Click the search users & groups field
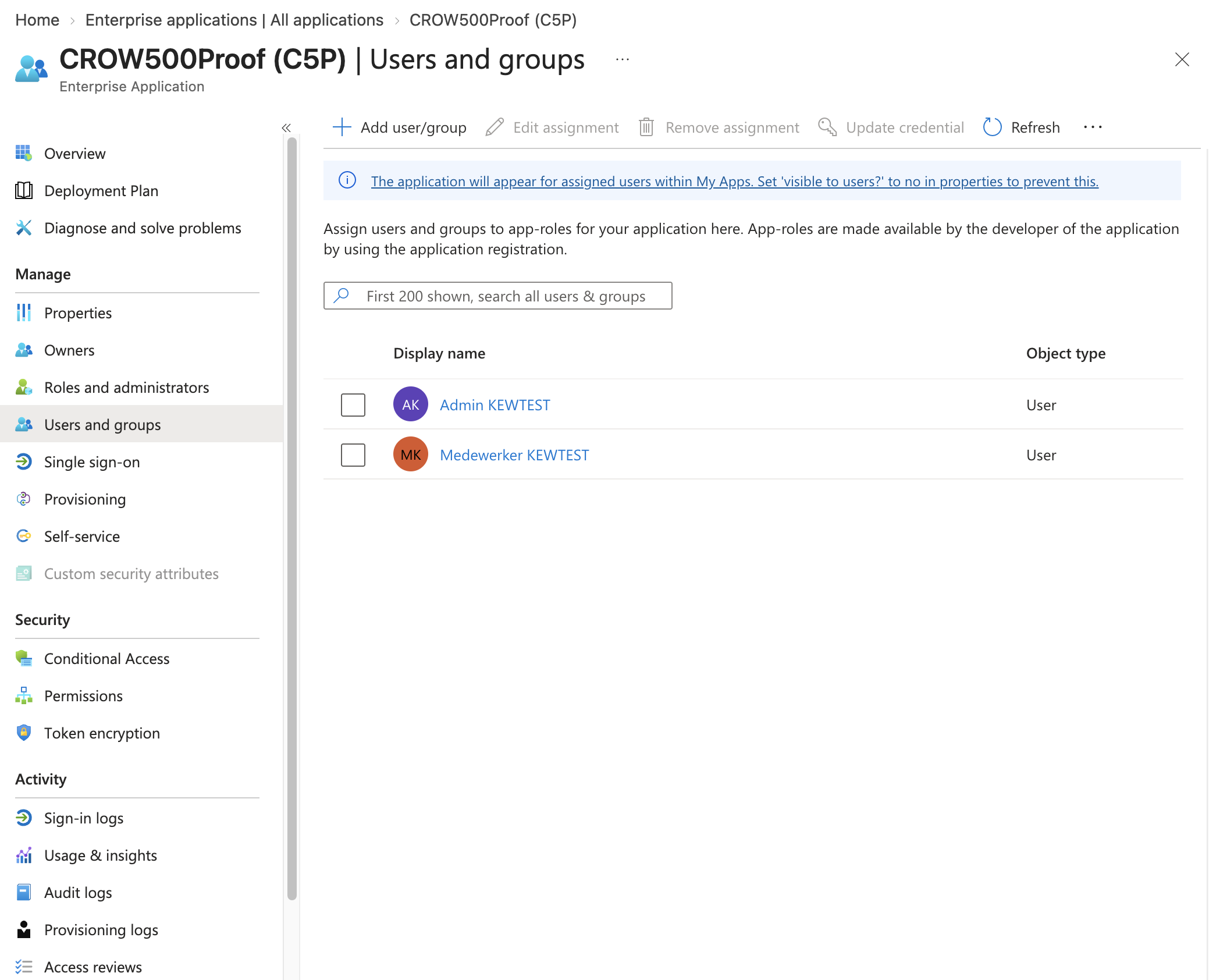 pyautogui.click(x=498, y=296)
